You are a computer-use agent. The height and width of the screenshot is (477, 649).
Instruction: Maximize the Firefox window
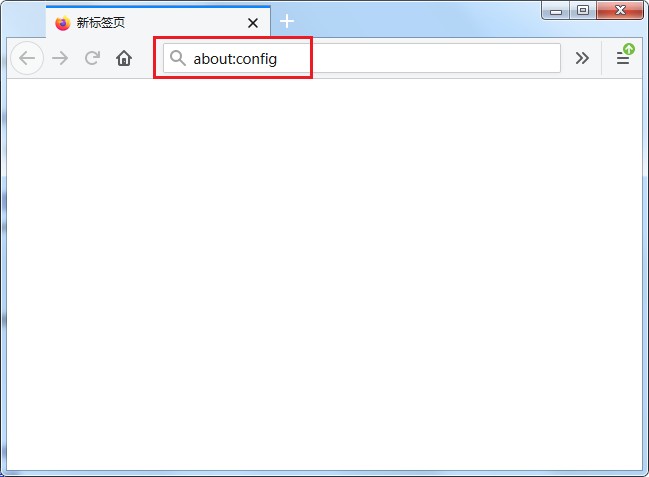[x=583, y=9]
